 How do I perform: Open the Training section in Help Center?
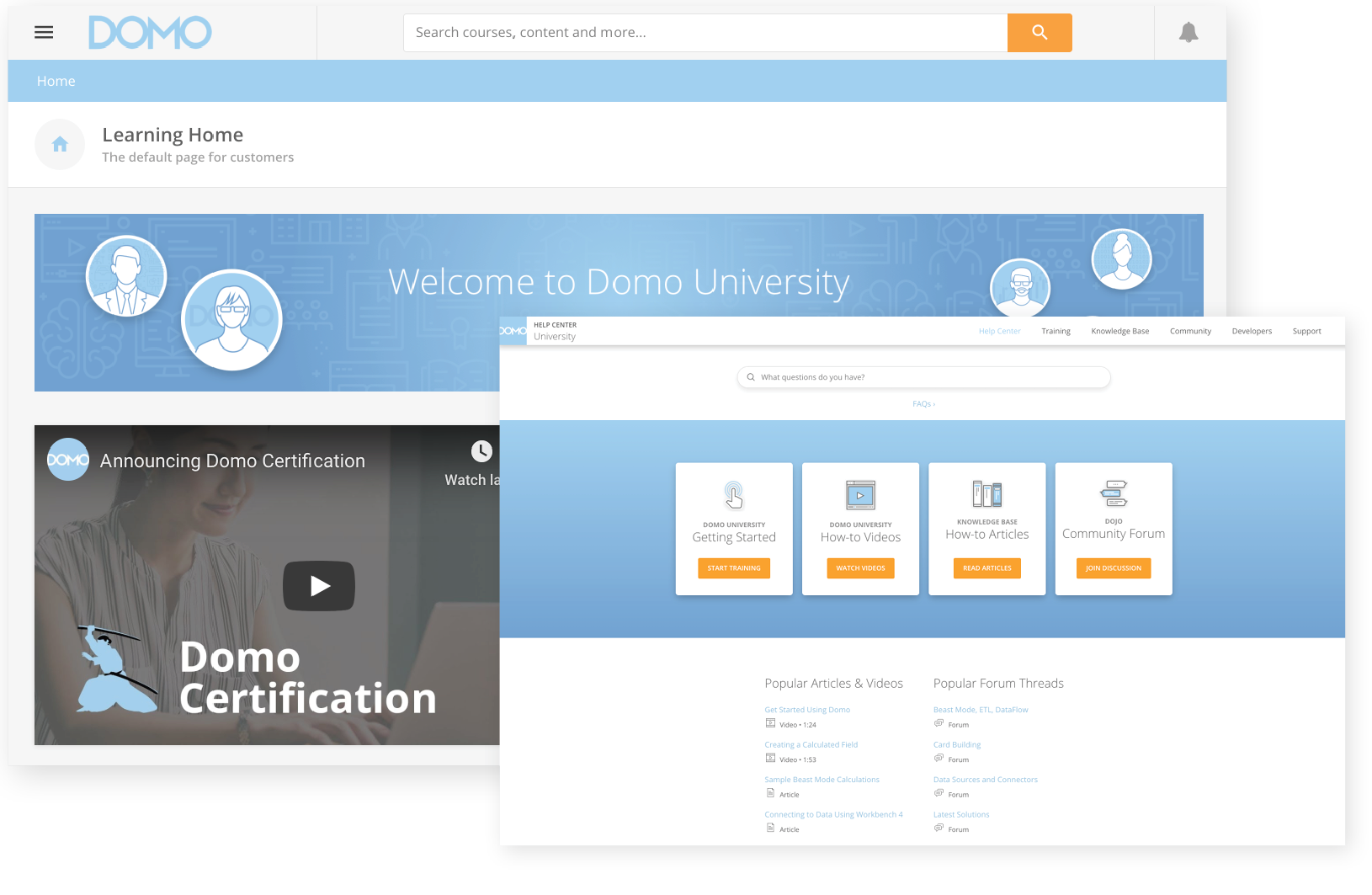click(x=1056, y=331)
